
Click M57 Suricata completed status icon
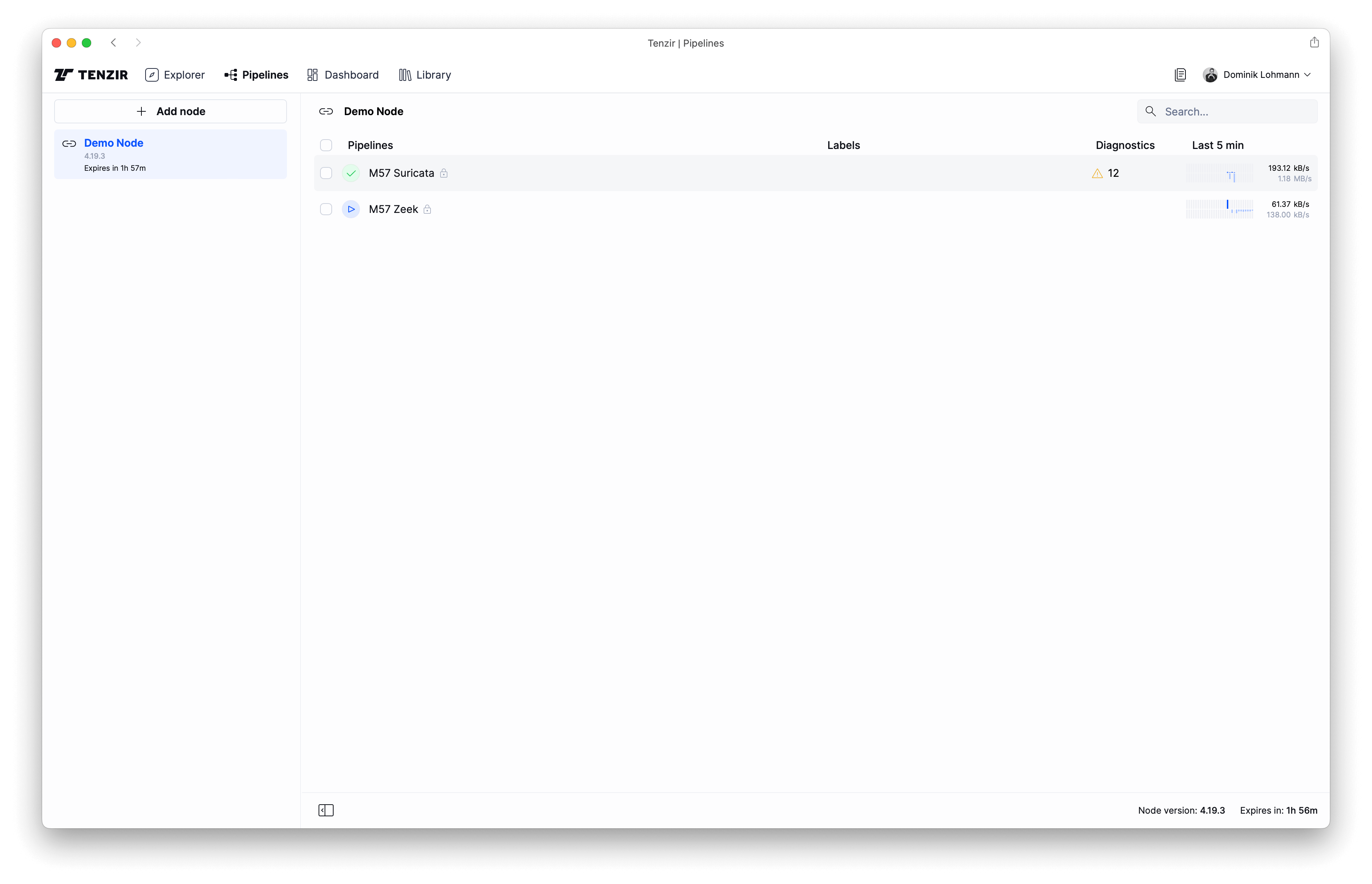pos(351,173)
